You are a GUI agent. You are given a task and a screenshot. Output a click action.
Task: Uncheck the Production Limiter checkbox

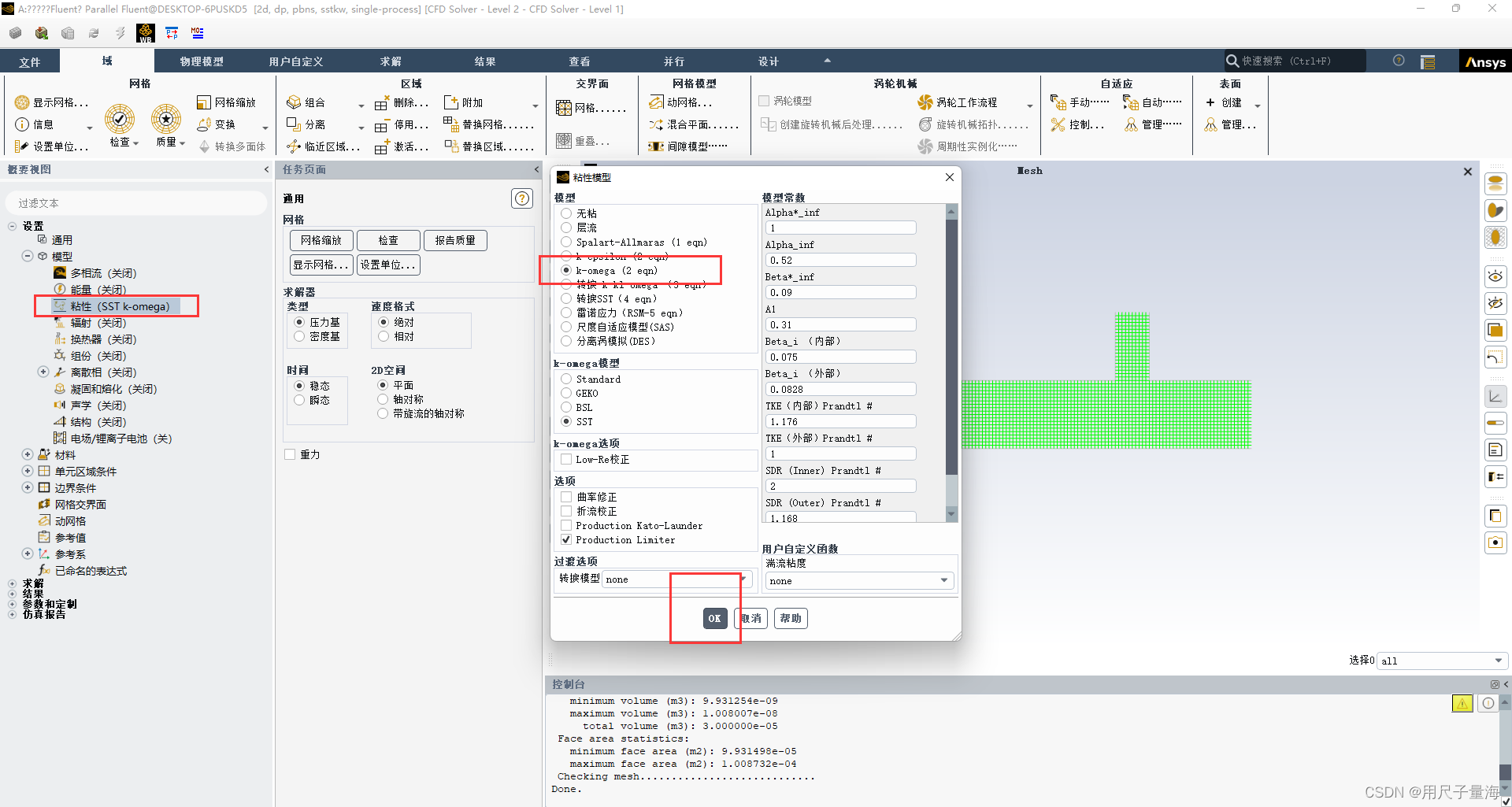click(x=566, y=539)
